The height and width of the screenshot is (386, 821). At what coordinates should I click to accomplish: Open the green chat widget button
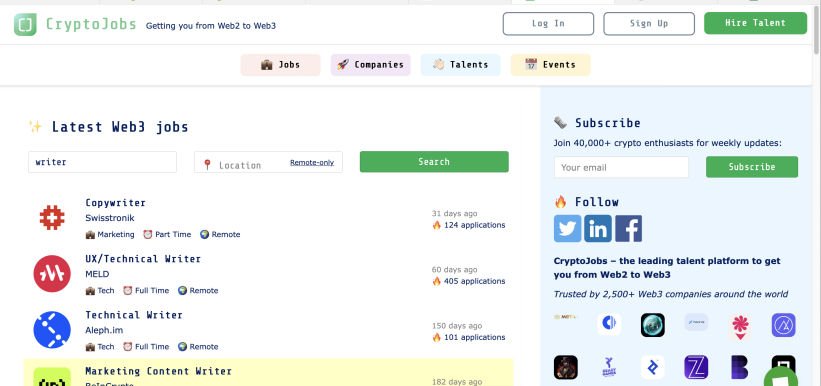(781, 376)
